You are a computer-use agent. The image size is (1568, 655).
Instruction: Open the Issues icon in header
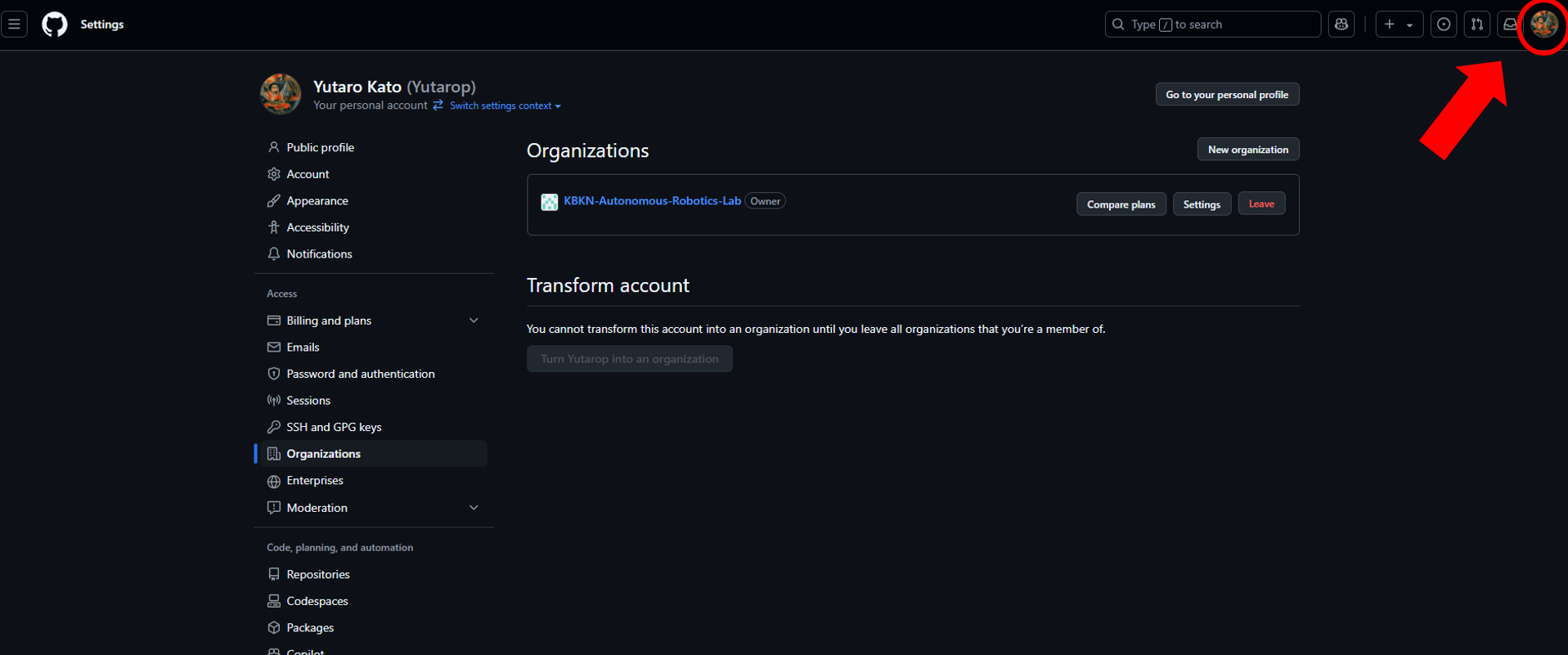point(1444,25)
